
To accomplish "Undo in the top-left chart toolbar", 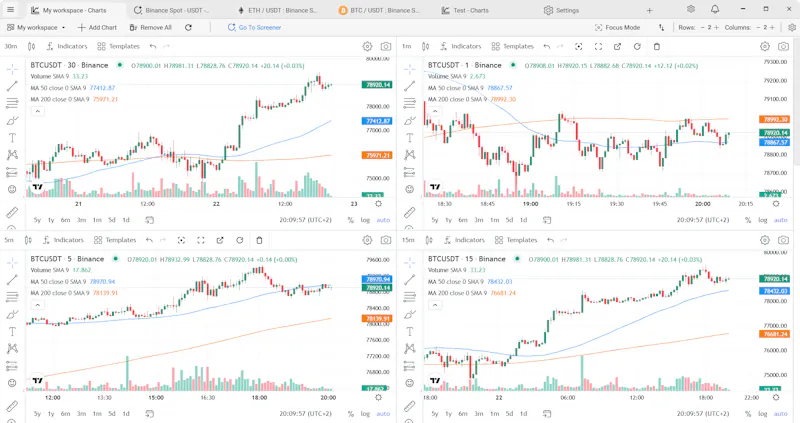I will point(153,46).
